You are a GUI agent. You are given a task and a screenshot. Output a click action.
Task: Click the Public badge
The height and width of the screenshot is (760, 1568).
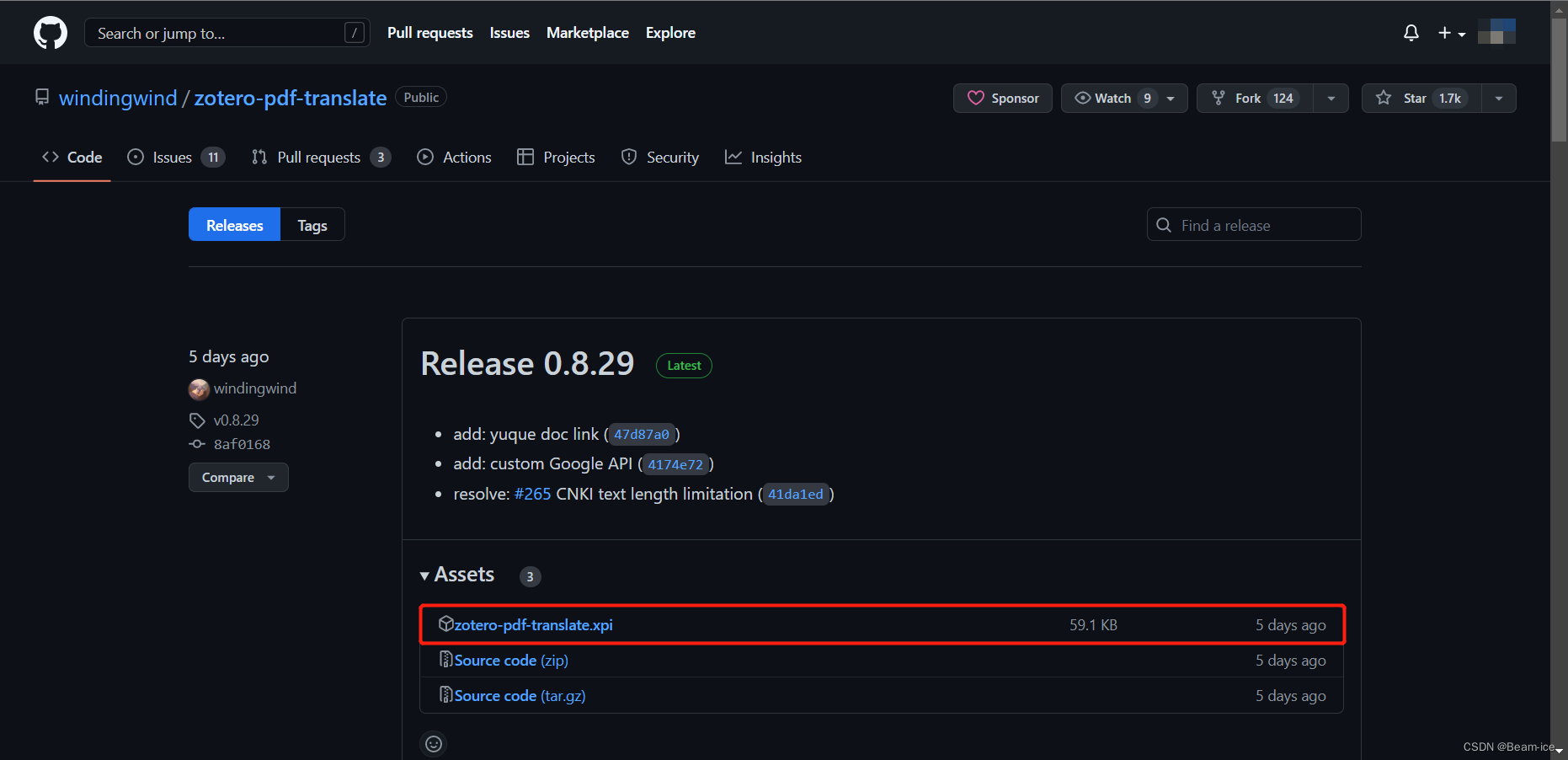click(x=421, y=98)
